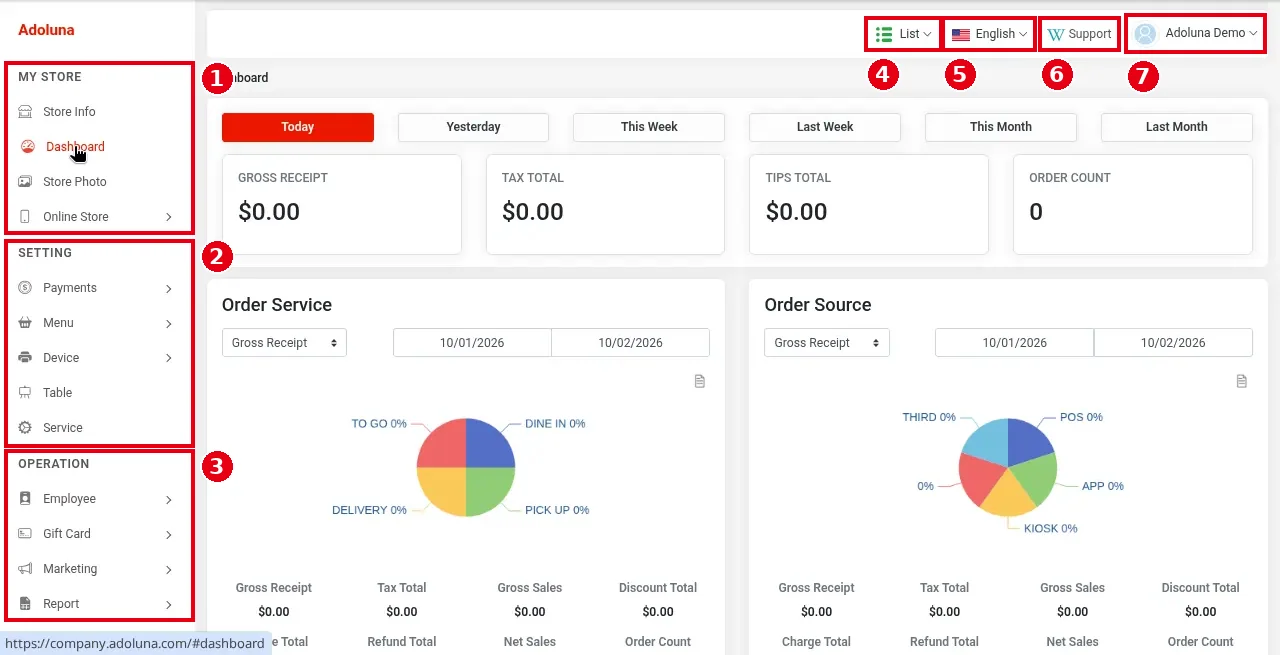Click the blue DINE IN pie slice
The image size is (1280, 655).
click(488, 444)
